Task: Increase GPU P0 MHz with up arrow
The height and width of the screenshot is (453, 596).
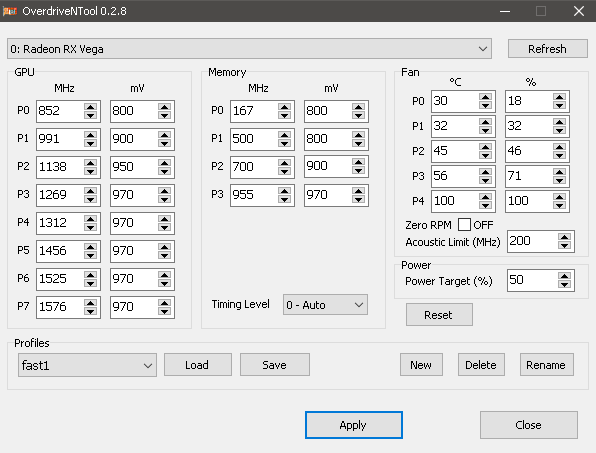Action: [x=90, y=107]
